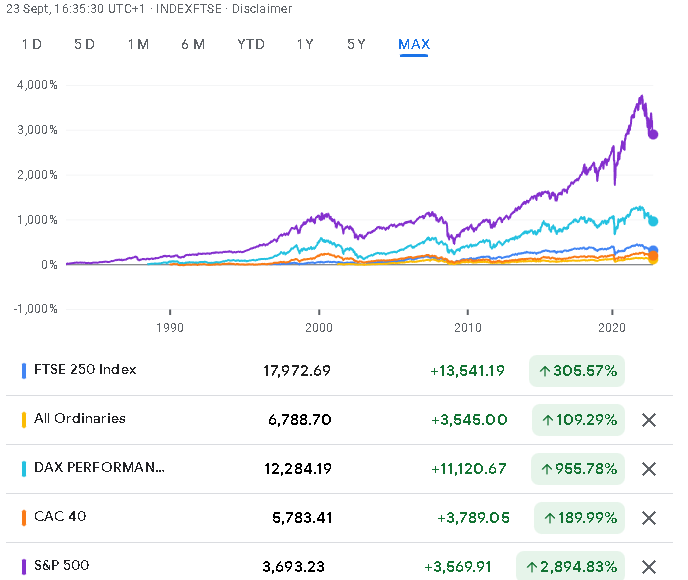Click the 3,000% y-axis label
Screen dimensions: 688x580
click(37, 130)
